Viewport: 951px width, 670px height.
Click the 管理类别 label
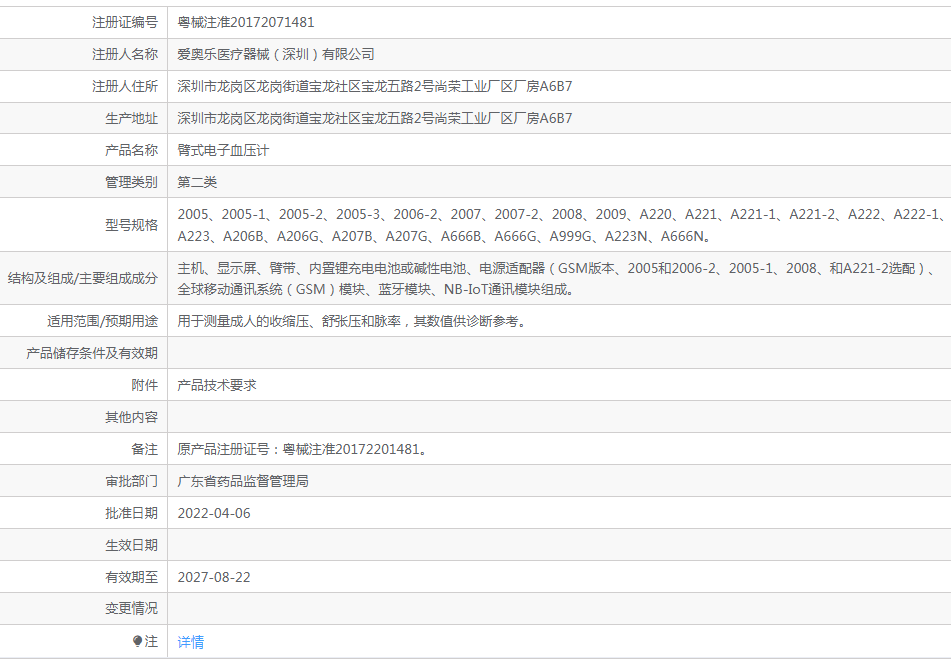132,183
